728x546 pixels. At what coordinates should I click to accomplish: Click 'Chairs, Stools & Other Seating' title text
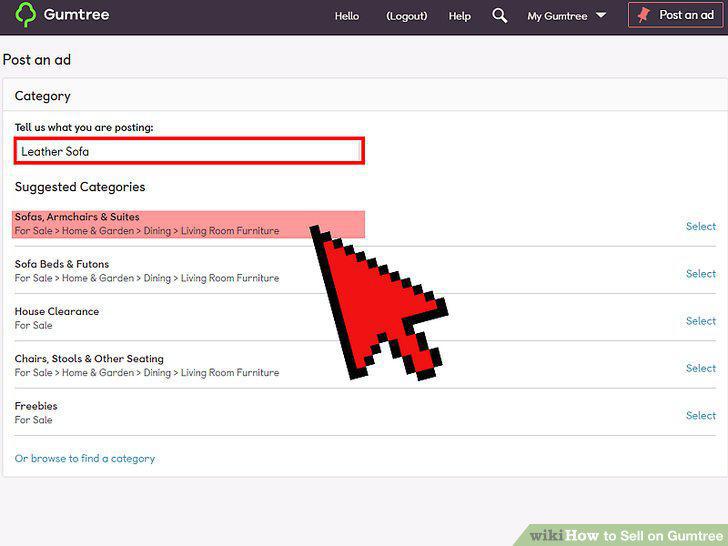tap(89, 359)
